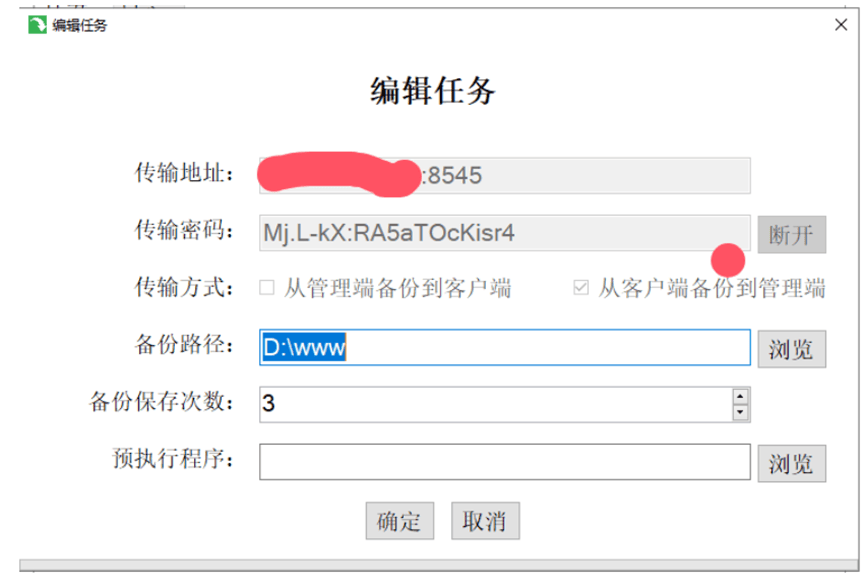Screen dimensions: 865x578
Task: Check the 从管理端备份到客户端 checkbox
Action: coord(267,288)
